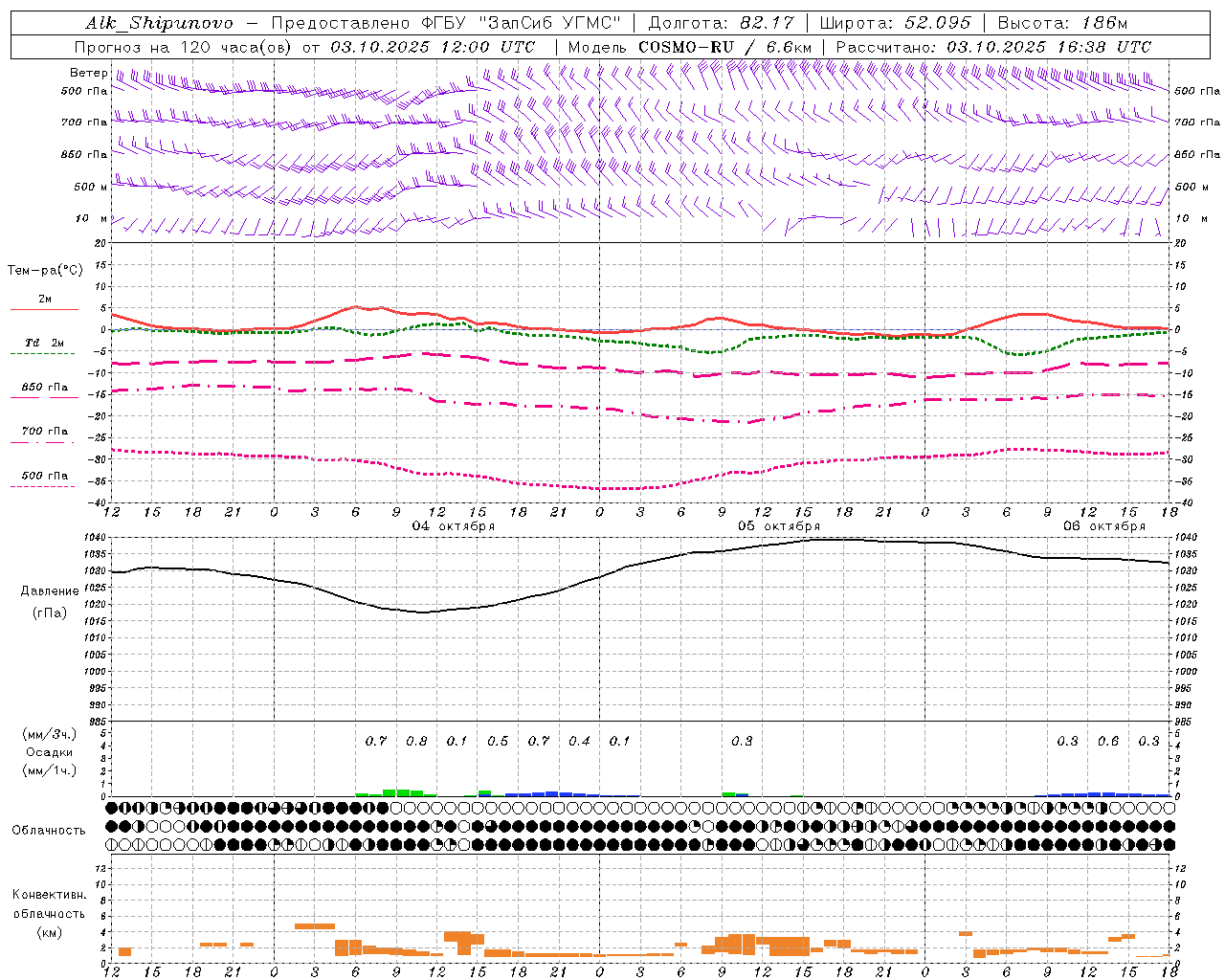Click the (гПа) unit label under Давление
This screenshot has height=980, width=1225.
click(50, 613)
